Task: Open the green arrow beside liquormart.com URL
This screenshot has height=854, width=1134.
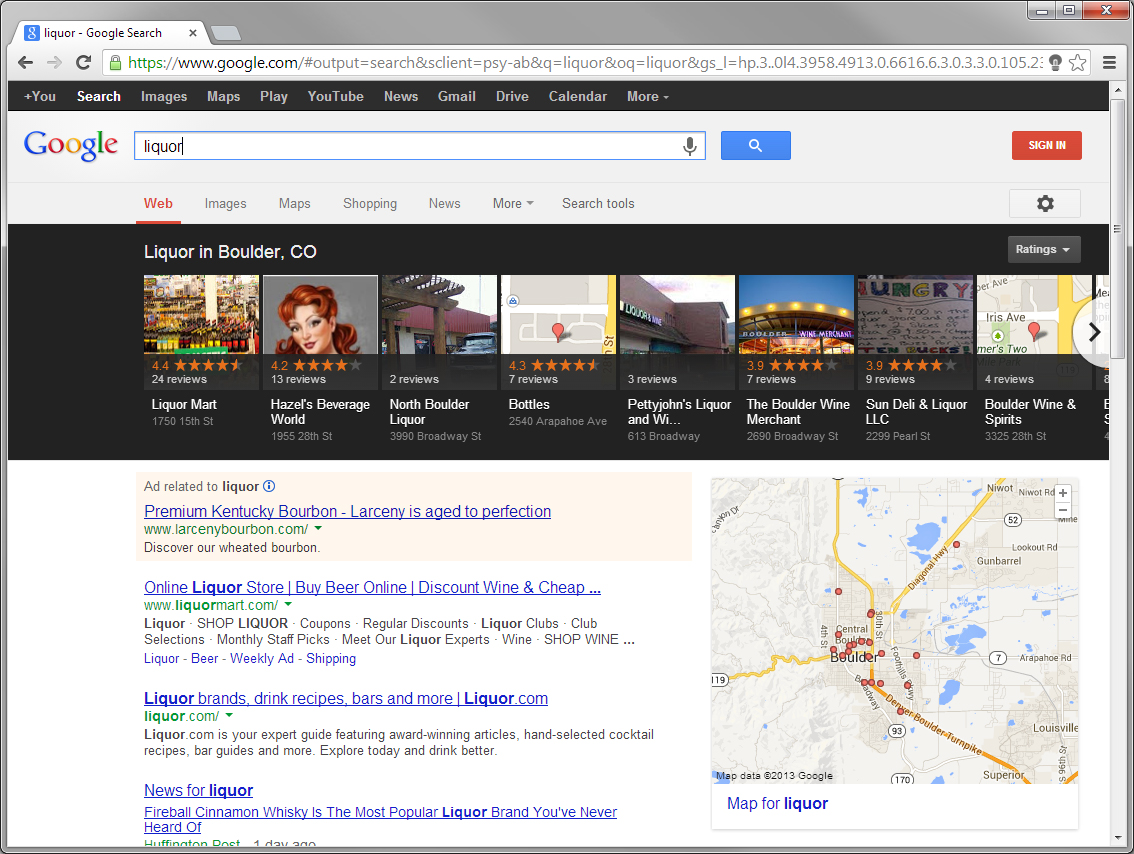Action: coord(288,605)
